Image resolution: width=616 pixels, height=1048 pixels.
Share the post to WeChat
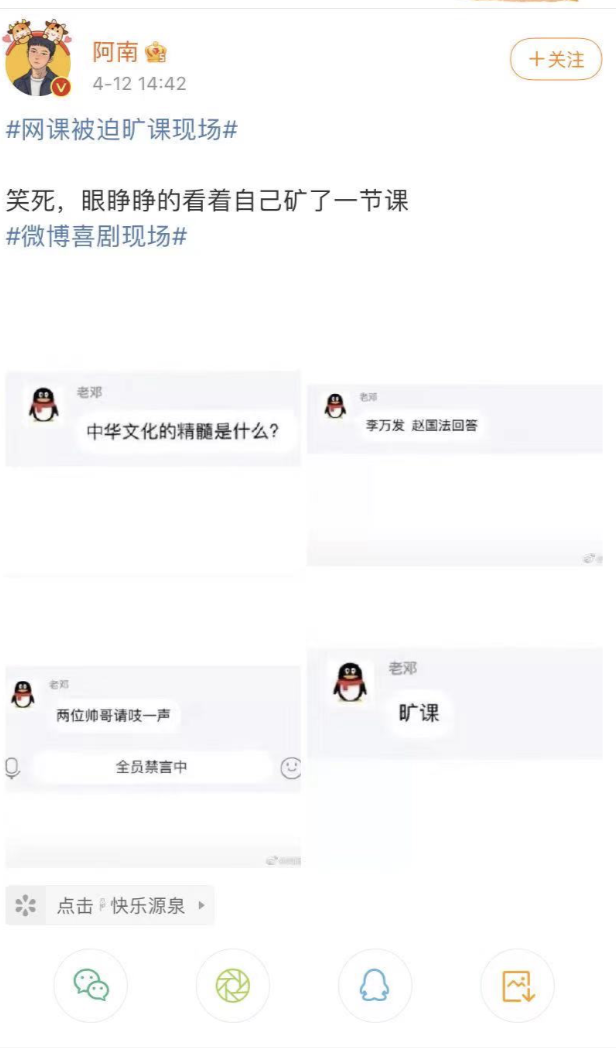tap(91, 985)
